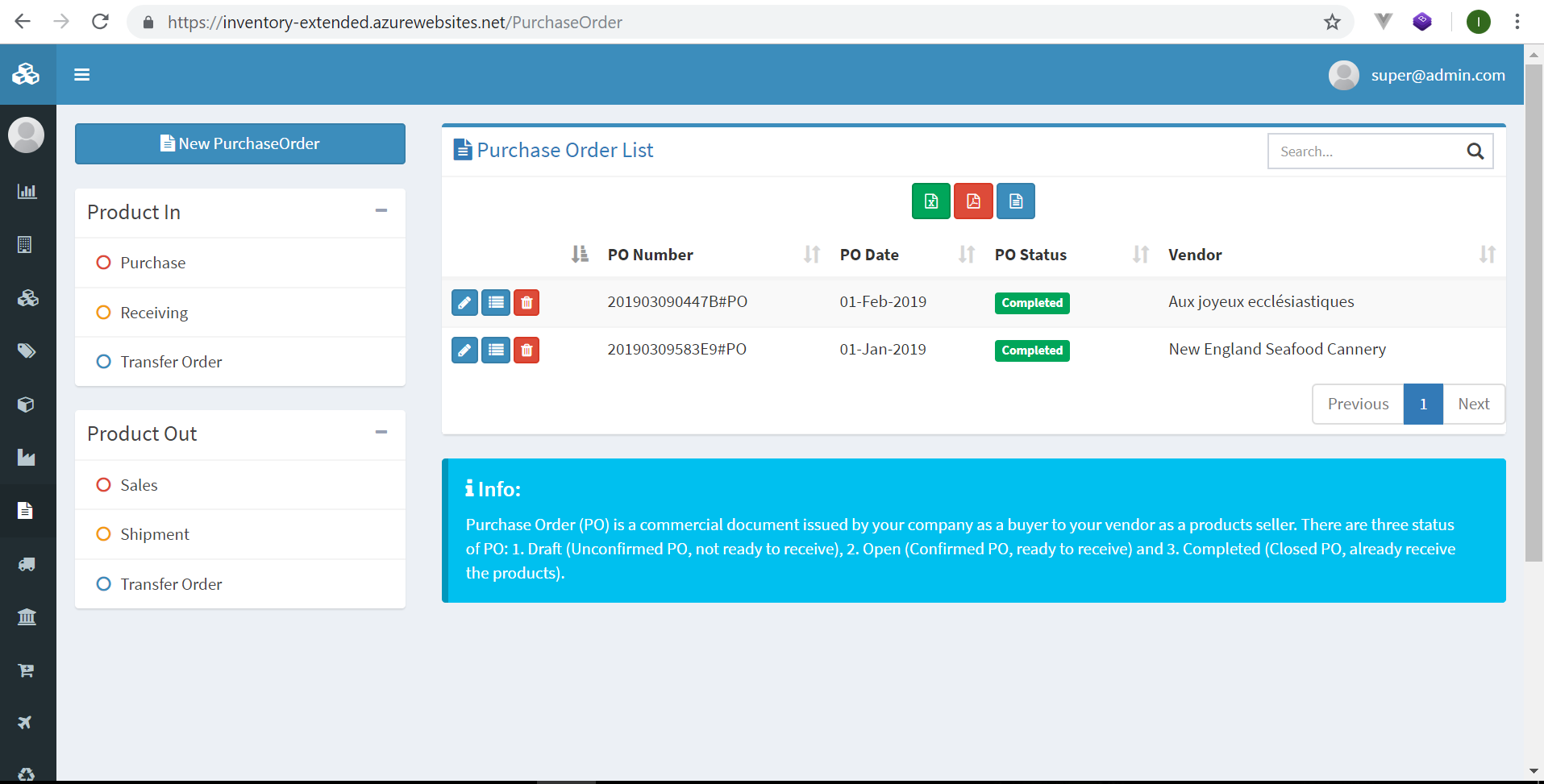The width and height of the screenshot is (1544, 784).
Task: Export the list as CSV document
Action: coord(1015,201)
